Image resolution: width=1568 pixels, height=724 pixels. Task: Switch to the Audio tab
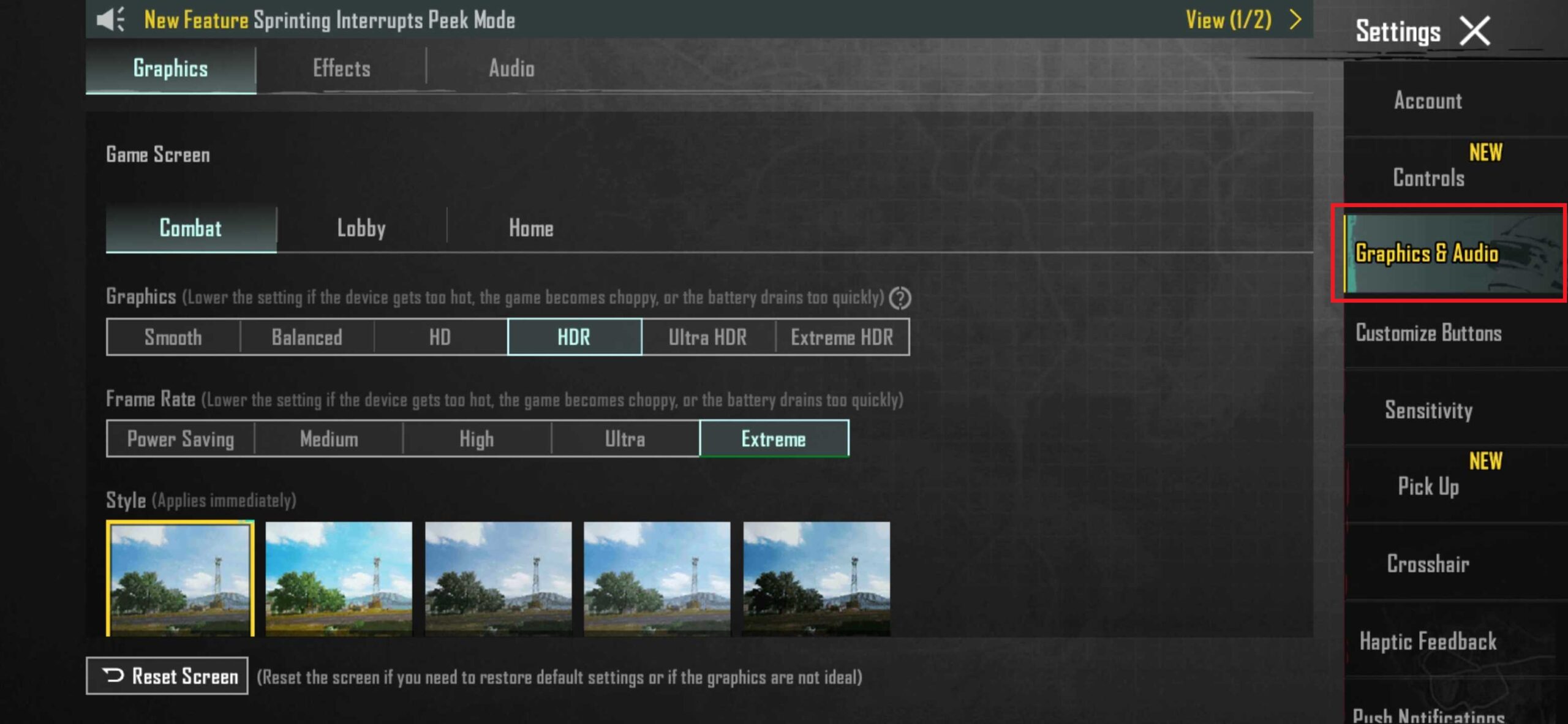click(x=511, y=68)
